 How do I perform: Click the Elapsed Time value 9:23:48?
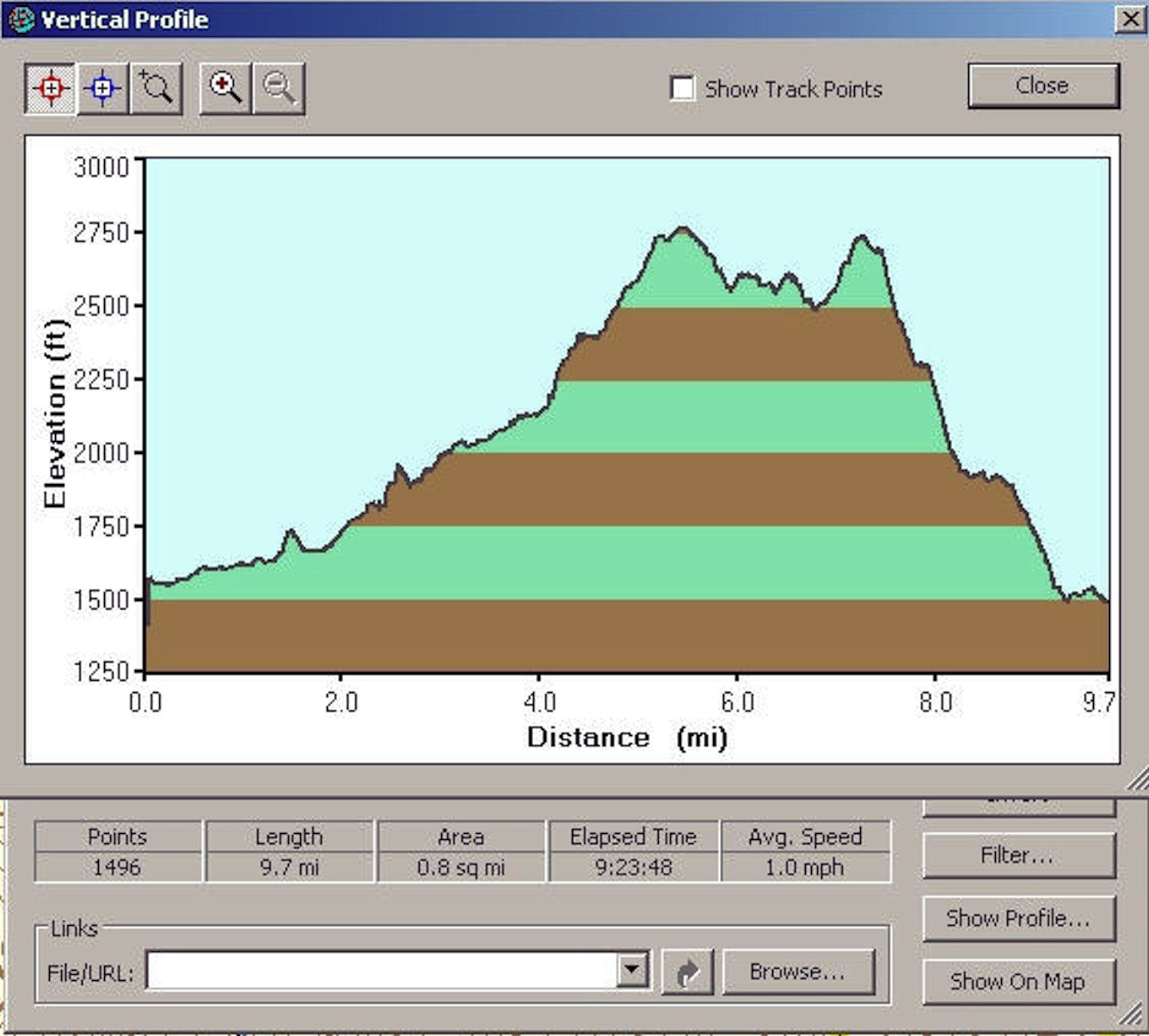tap(633, 868)
